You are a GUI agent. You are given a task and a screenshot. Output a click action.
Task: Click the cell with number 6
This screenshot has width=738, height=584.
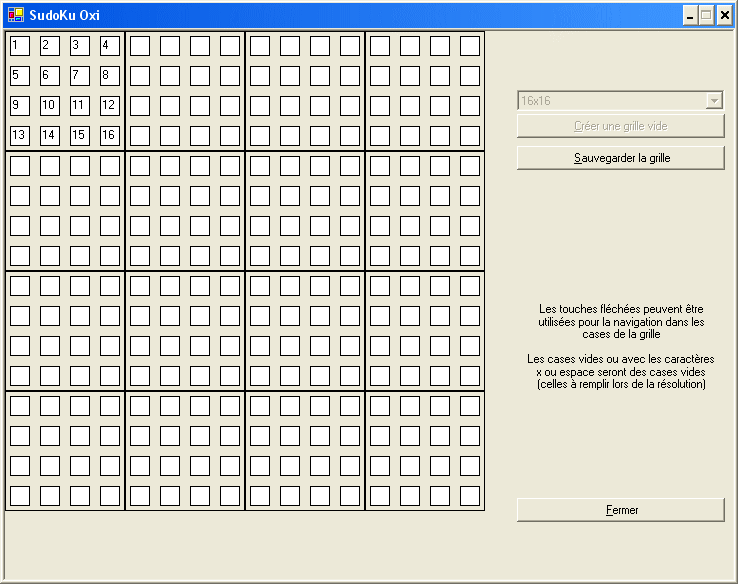50,75
